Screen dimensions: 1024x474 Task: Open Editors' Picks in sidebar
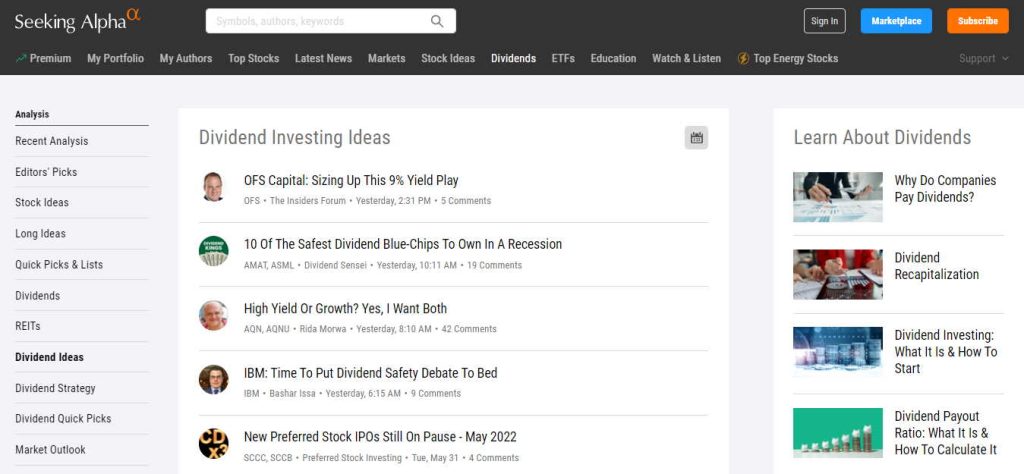[46, 172]
